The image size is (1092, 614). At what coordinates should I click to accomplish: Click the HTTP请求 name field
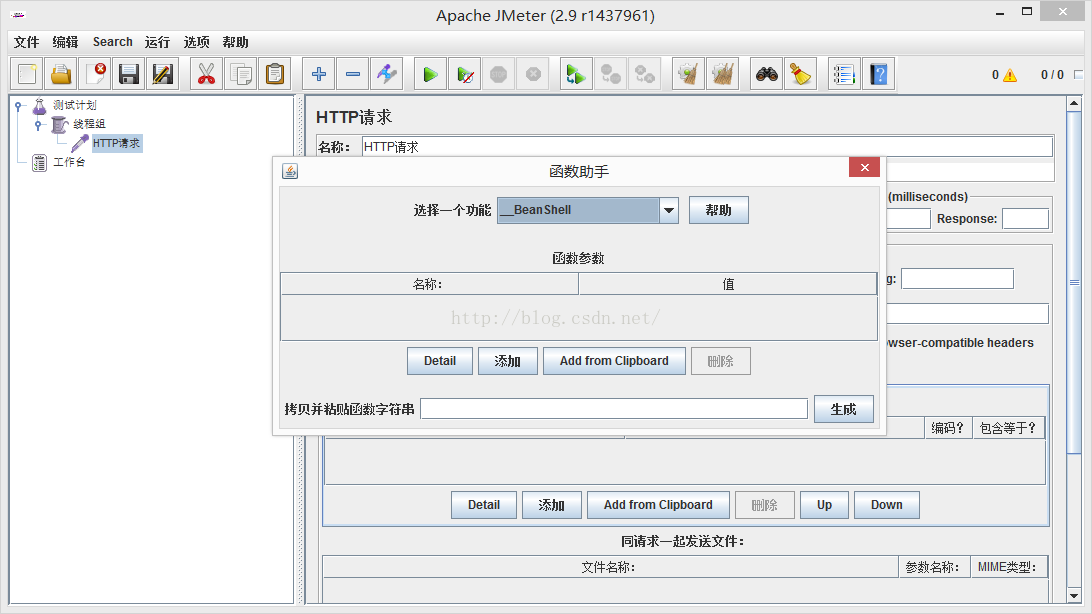(707, 147)
